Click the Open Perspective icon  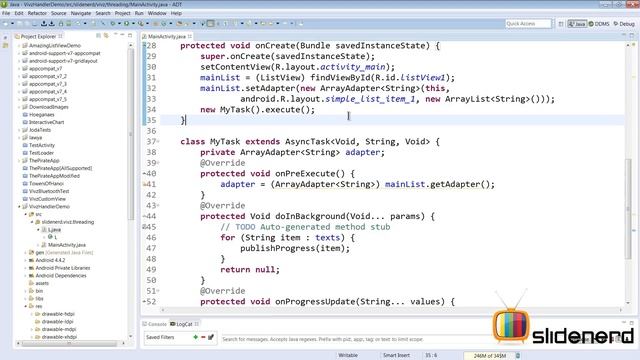(x=561, y=24)
